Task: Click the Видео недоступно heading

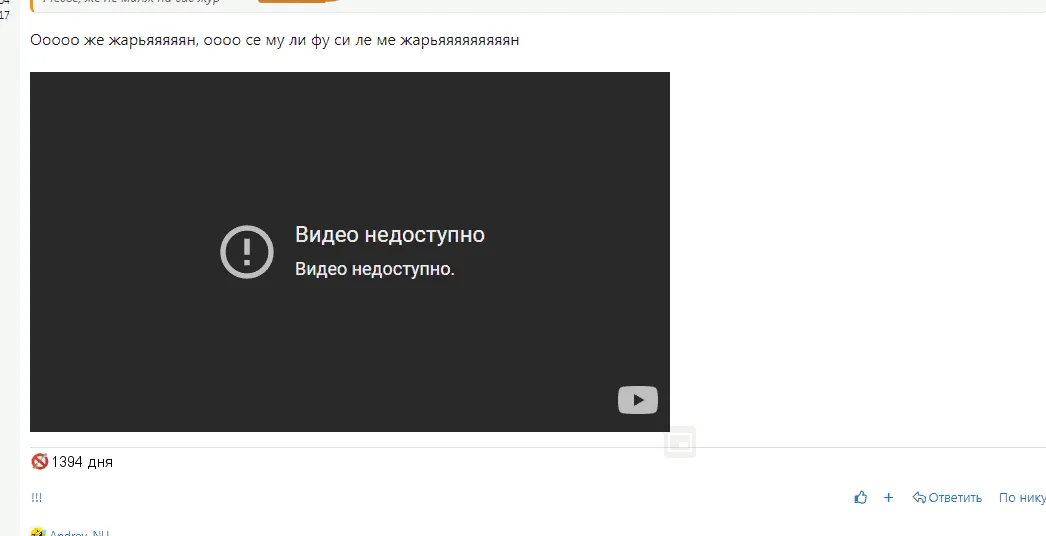Action: (x=390, y=235)
